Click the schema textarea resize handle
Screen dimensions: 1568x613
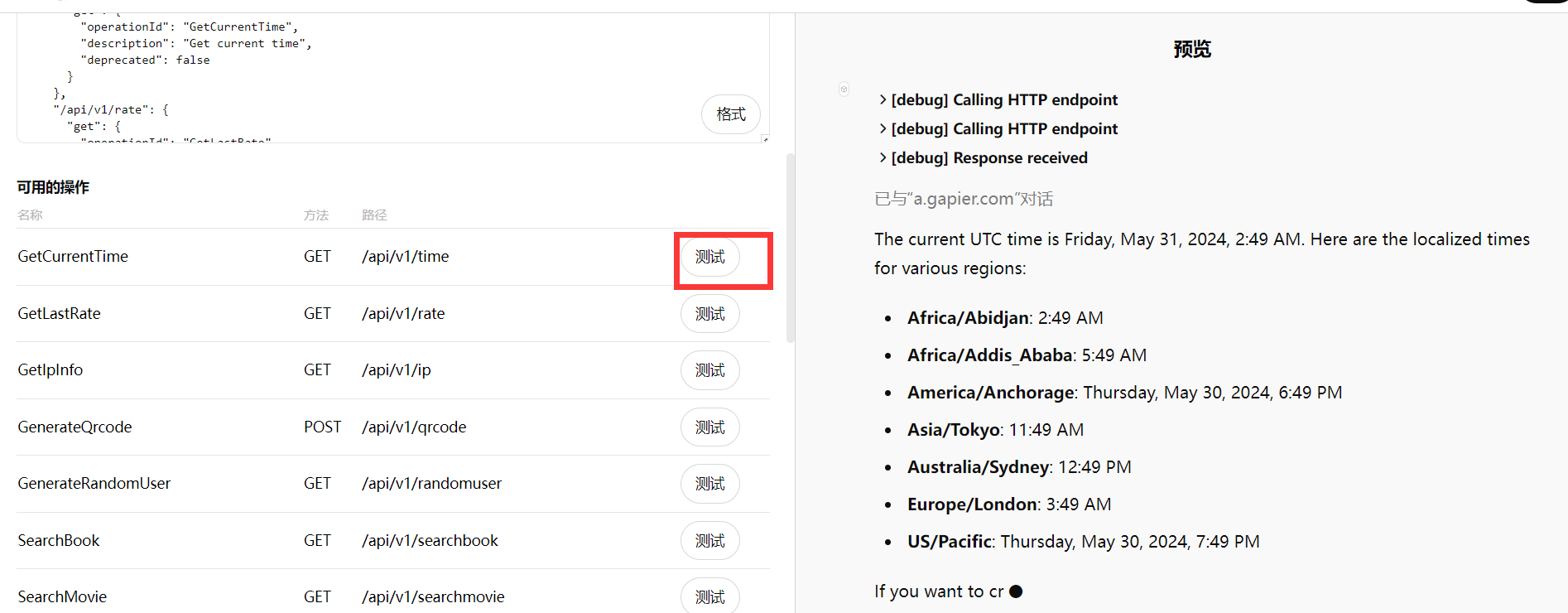pos(765,139)
